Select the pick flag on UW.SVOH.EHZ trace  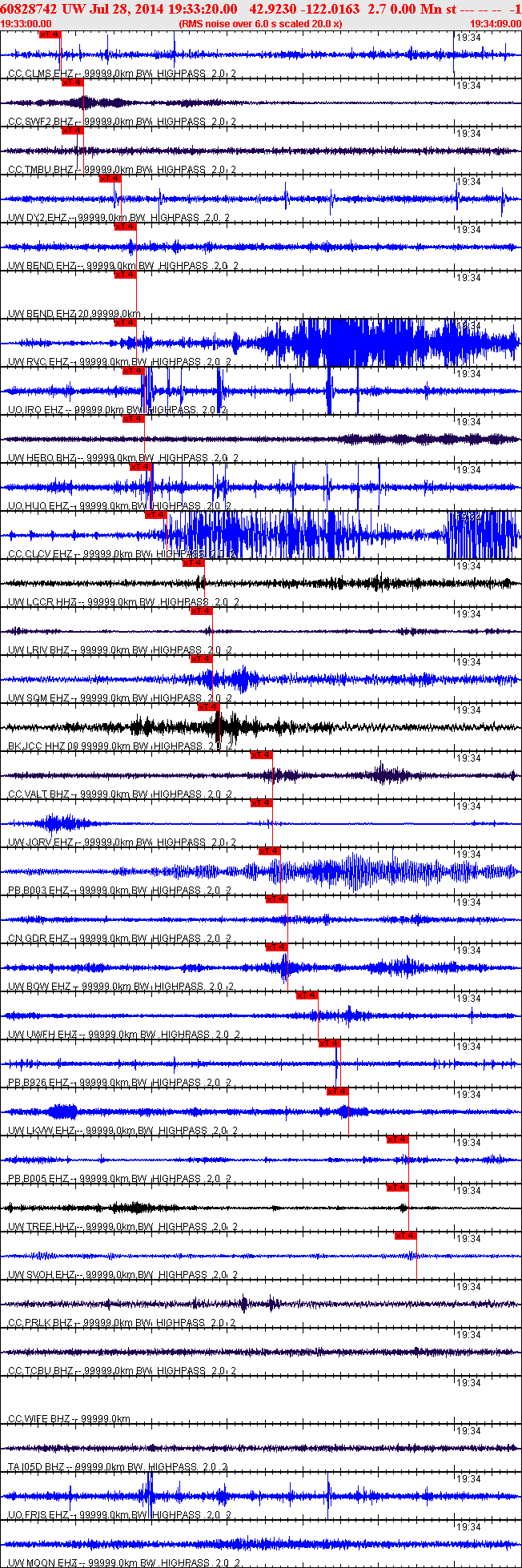pos(406,1236)
